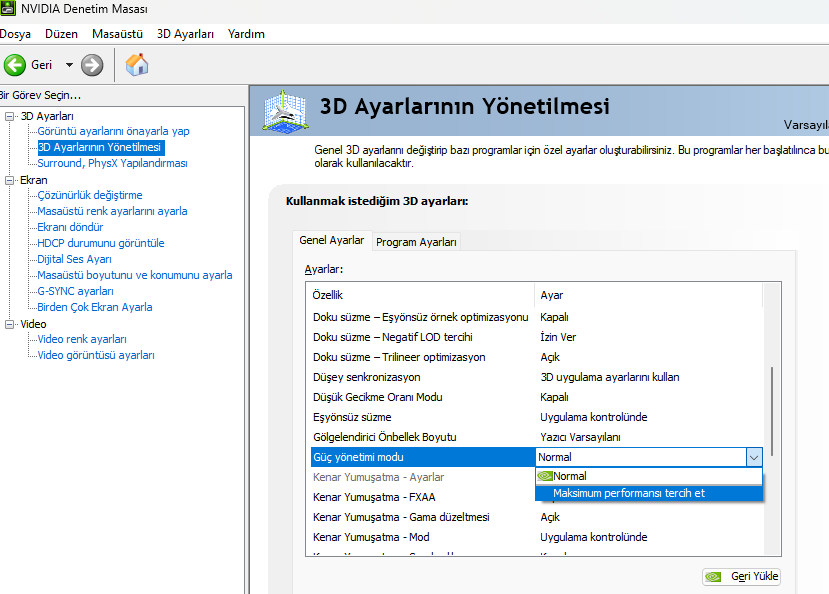Select Doku süzme – Eşyönsüz örnek optimizasyonu row
Viewport: 829px width, 594px height.
click(x=537, y=317)
